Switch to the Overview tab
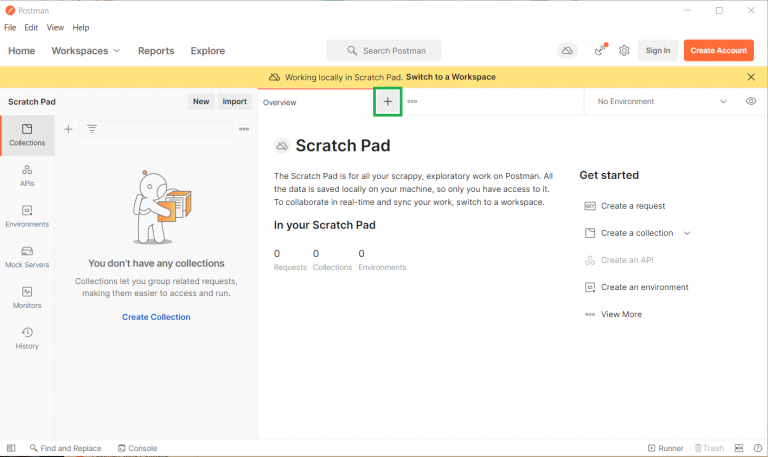The height and width of the screenshot is (457, 768). point(280,102)
